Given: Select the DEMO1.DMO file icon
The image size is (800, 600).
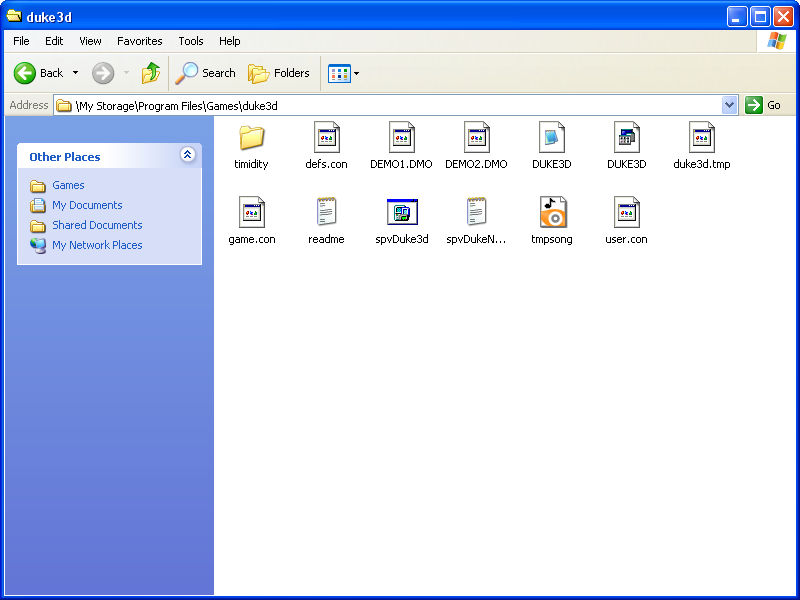Looking at the screenshot, I should (402, 137).
